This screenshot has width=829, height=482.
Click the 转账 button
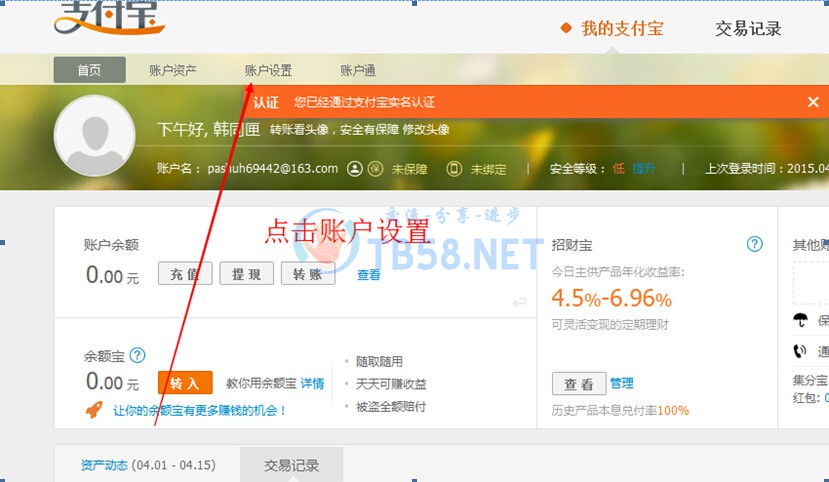pyautogui.click(x=308, y=273)
